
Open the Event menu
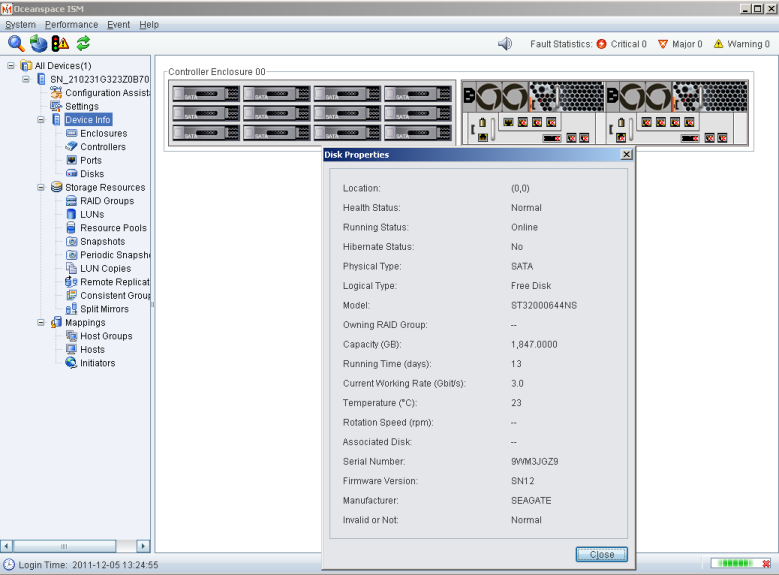(x=119, y=24)
